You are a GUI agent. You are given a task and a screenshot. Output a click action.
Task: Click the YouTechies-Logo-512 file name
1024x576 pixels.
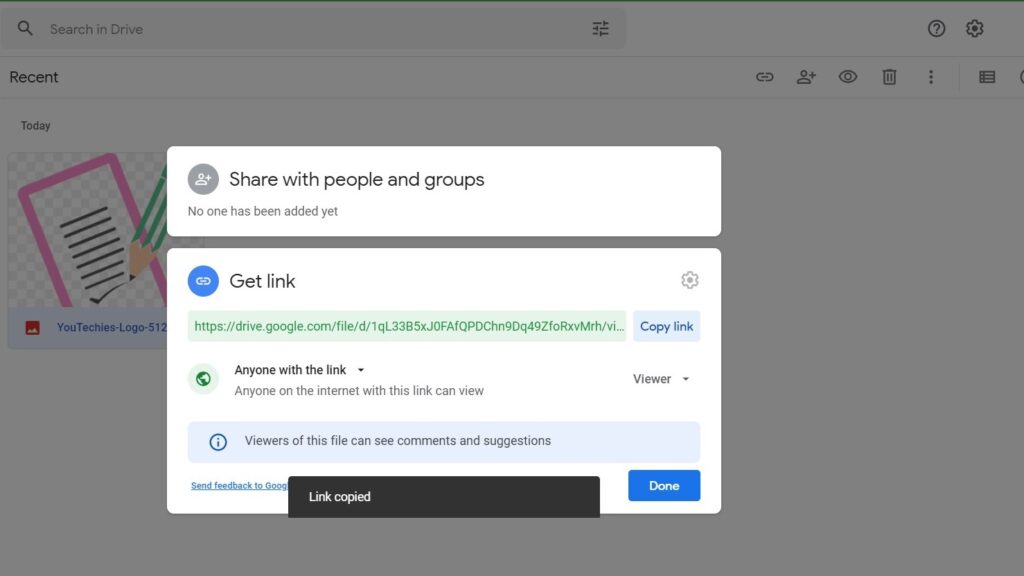pyautogui.click(x=112, y=327)
